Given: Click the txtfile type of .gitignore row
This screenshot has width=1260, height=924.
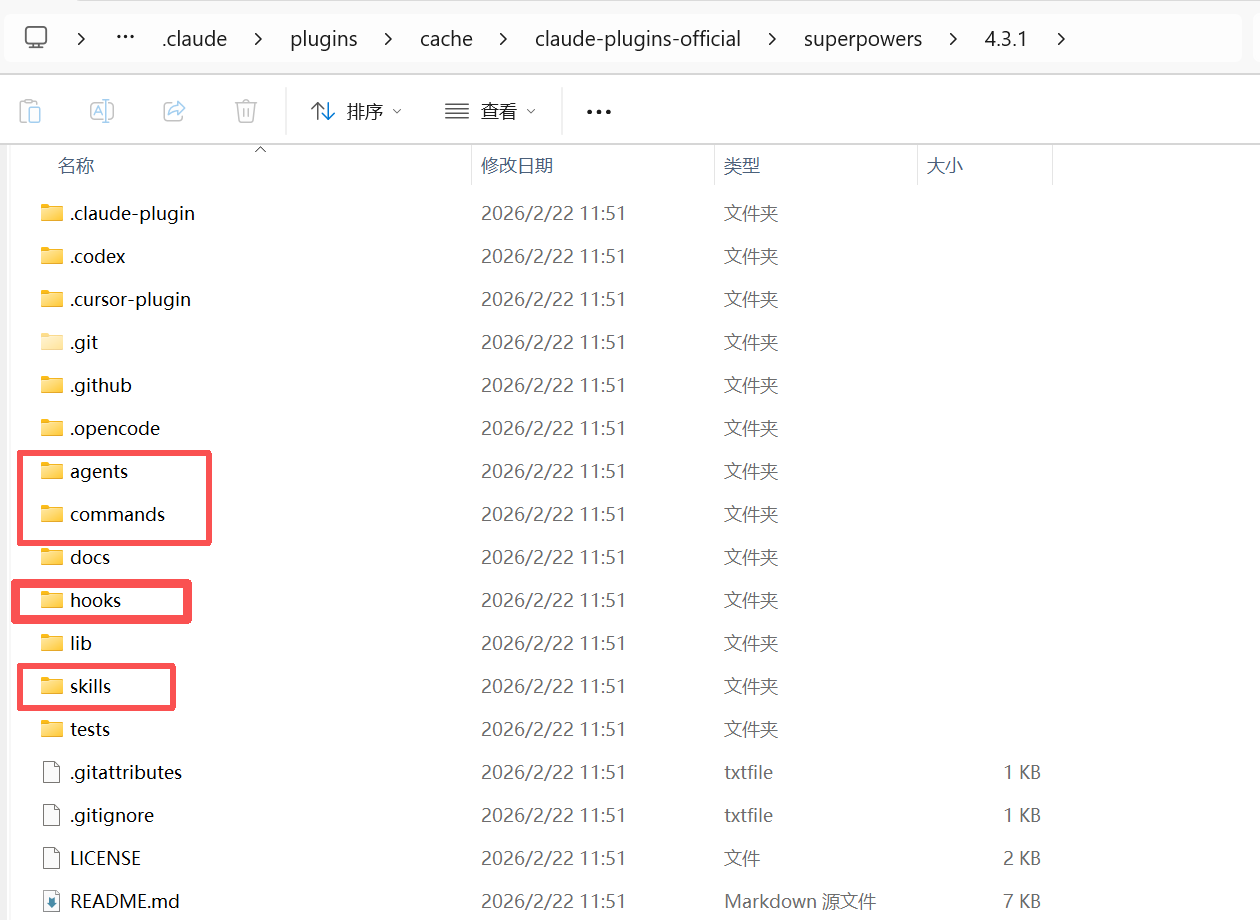Looking at the screenshot, I should pos(748,815).
